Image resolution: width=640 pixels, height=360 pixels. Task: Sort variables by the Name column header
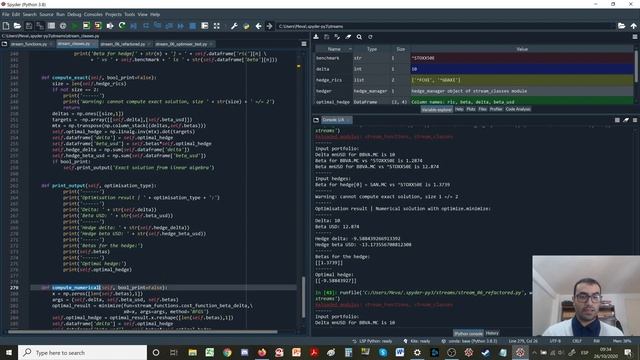(334, 49)
